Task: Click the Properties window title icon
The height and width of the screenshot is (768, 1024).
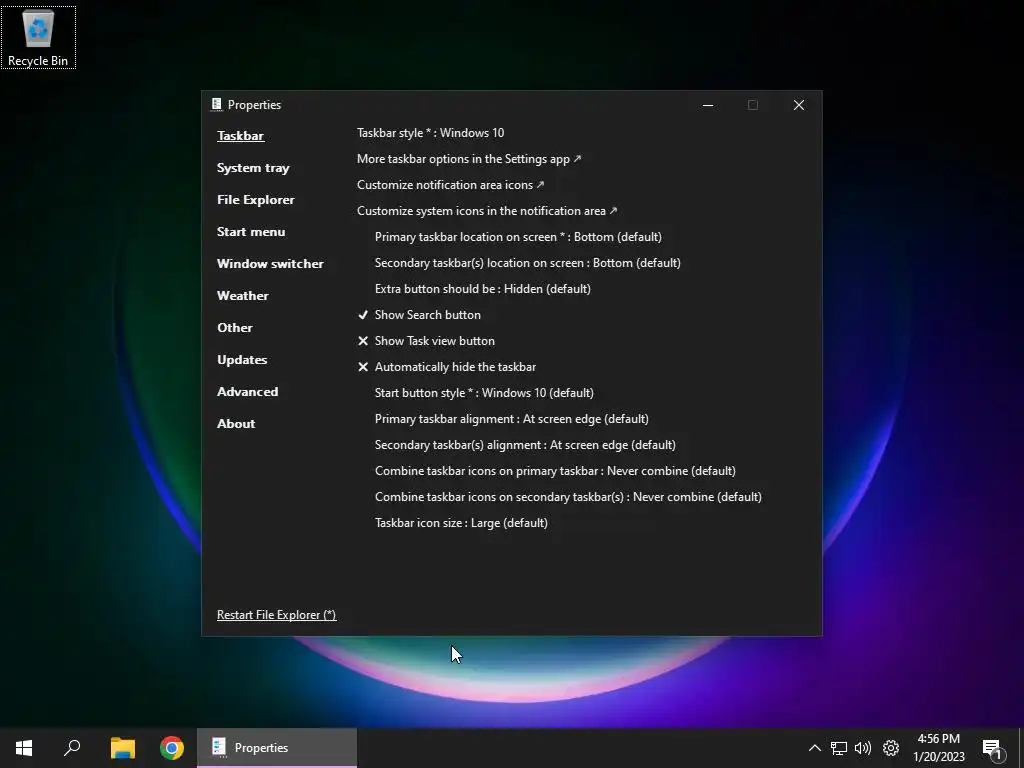Action: point(217,104)
